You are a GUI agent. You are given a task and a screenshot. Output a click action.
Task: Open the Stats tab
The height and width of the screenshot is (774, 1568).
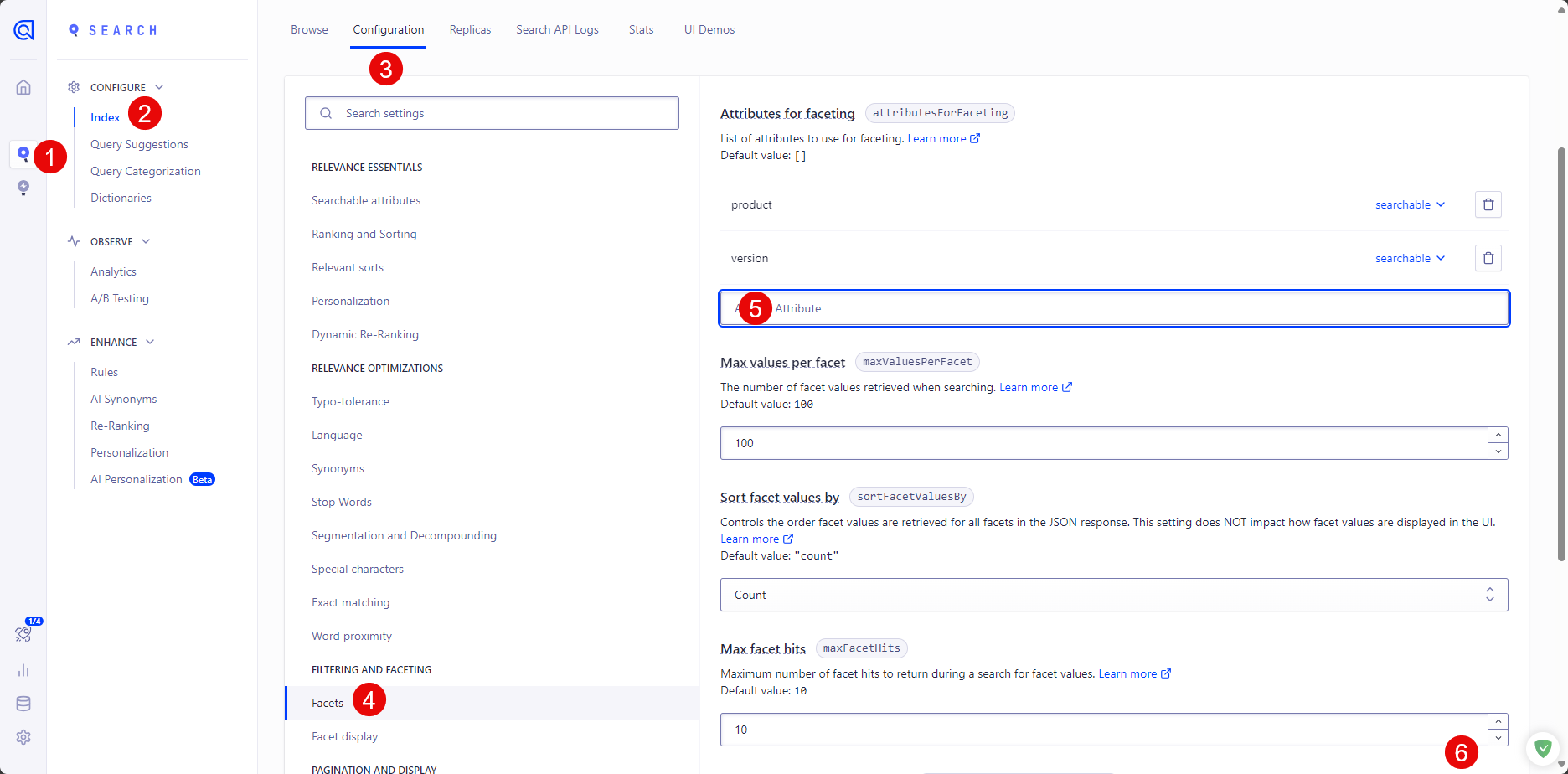(x=641, y=29)
